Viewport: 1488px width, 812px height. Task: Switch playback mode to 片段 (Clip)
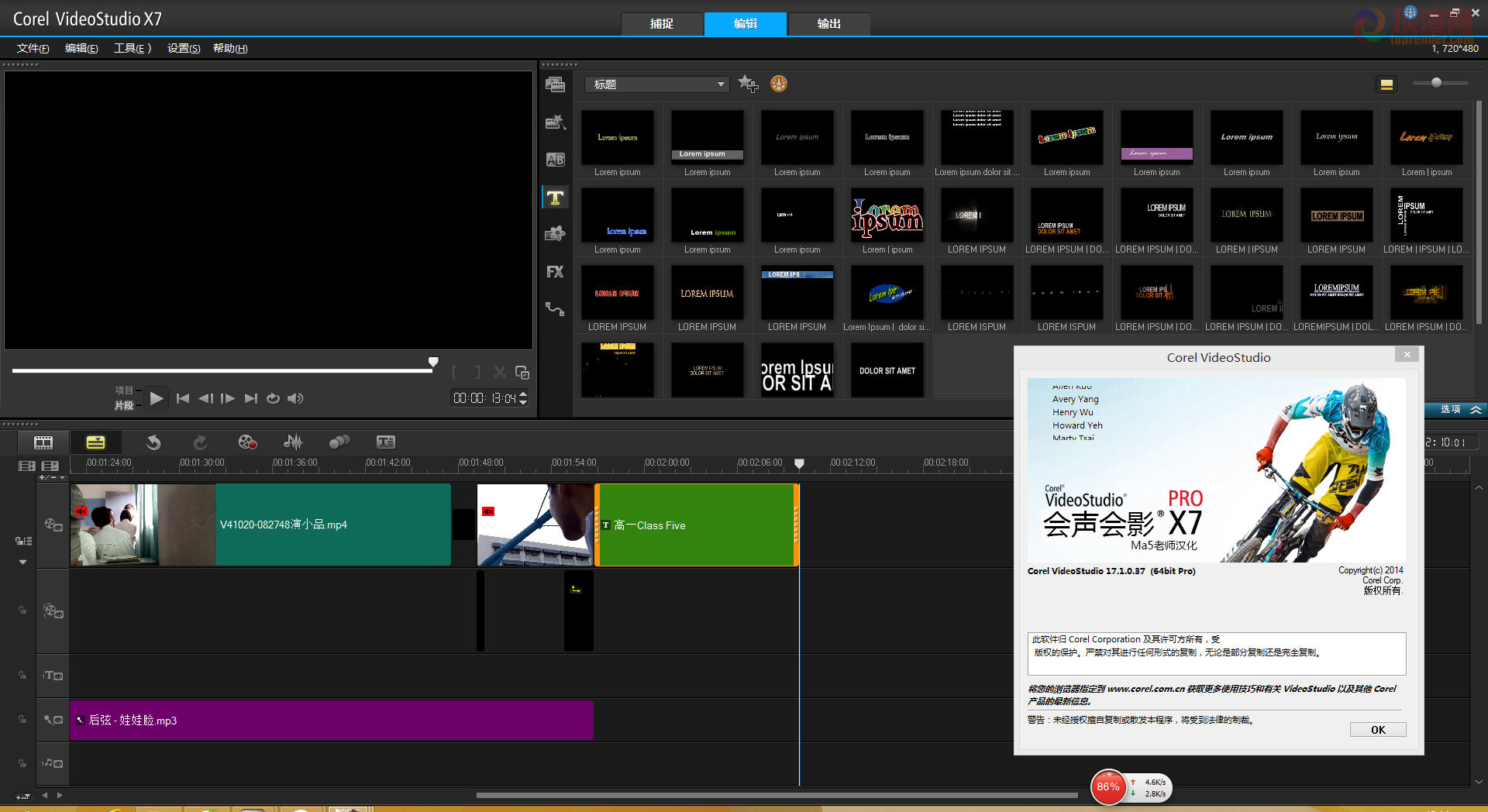[x=124, y=405]
